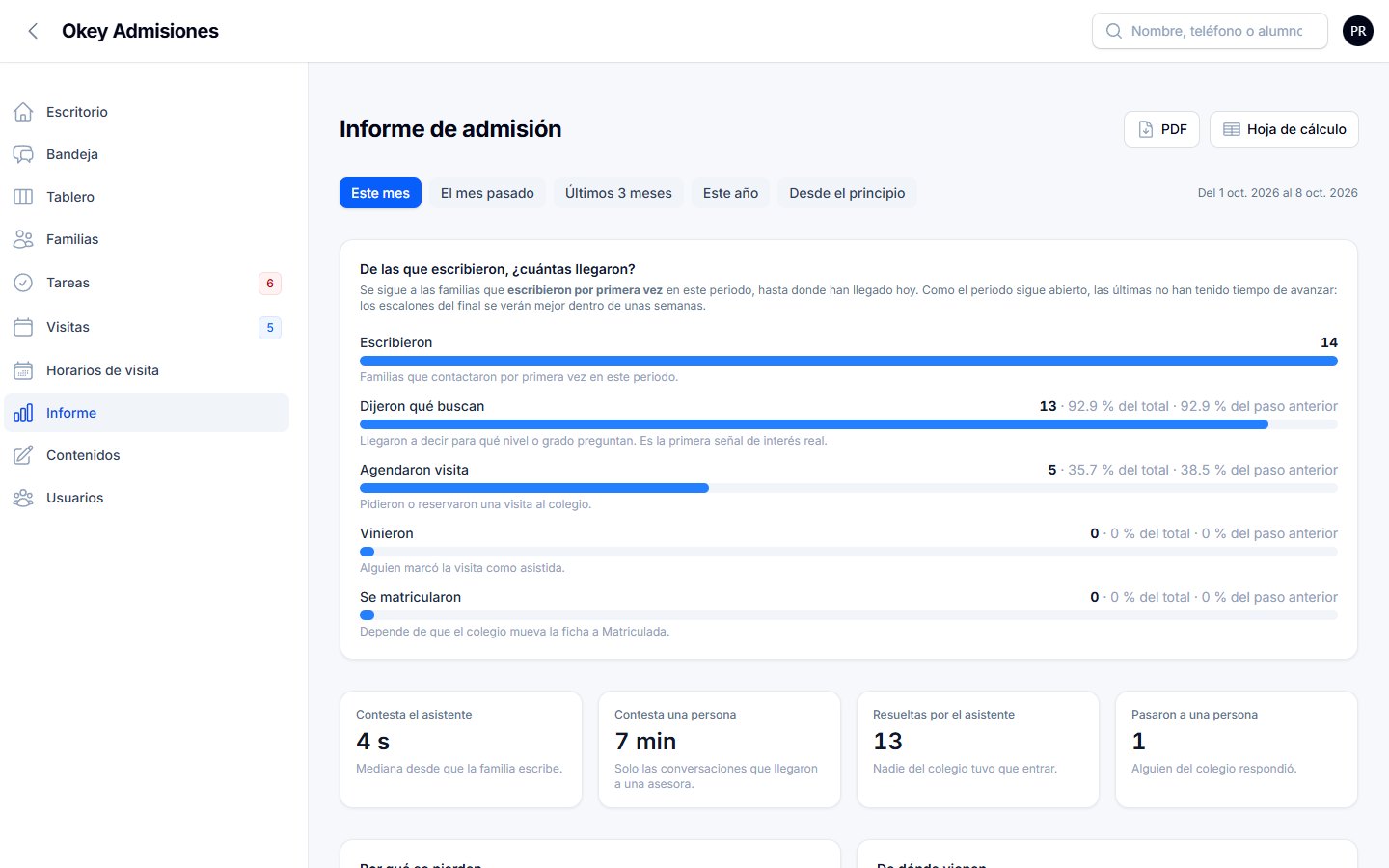Click the Escritorio home icon
This screenshot has height=868, width=1389.
pos(23,112)
